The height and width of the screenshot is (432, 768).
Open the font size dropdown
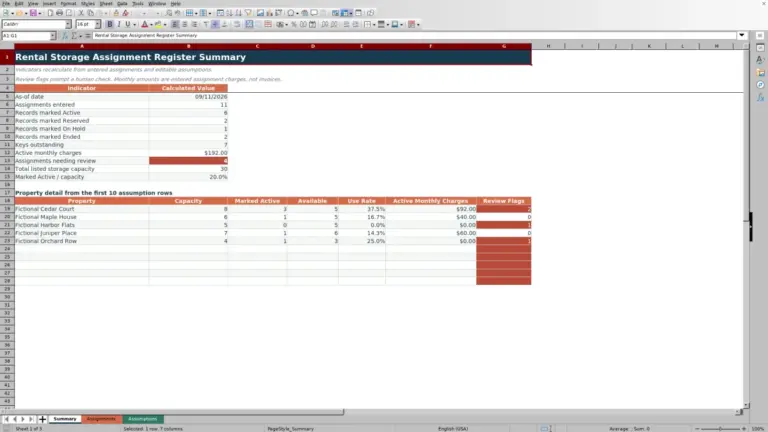point(97,24)
